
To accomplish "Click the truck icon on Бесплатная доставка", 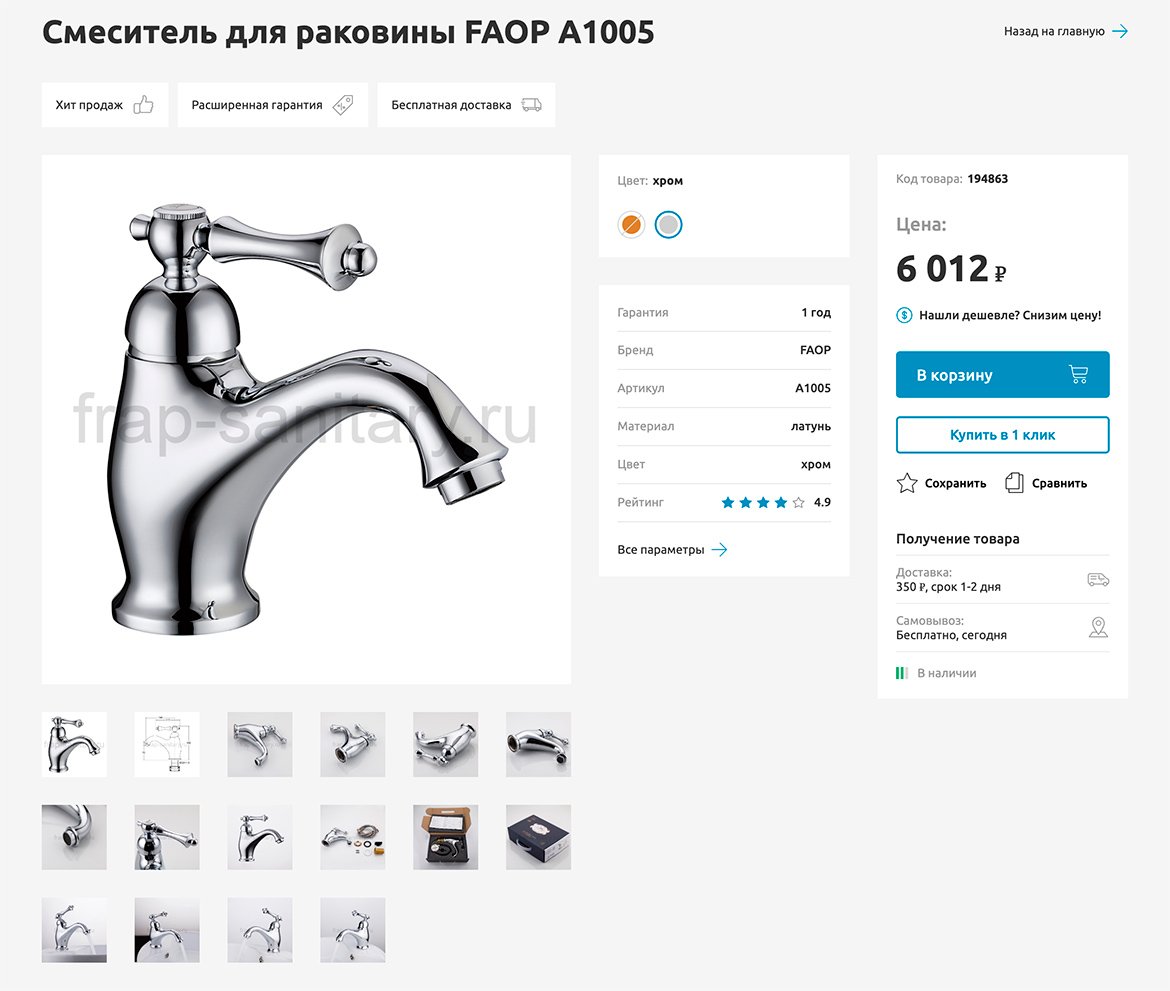I will coord(531,105).
